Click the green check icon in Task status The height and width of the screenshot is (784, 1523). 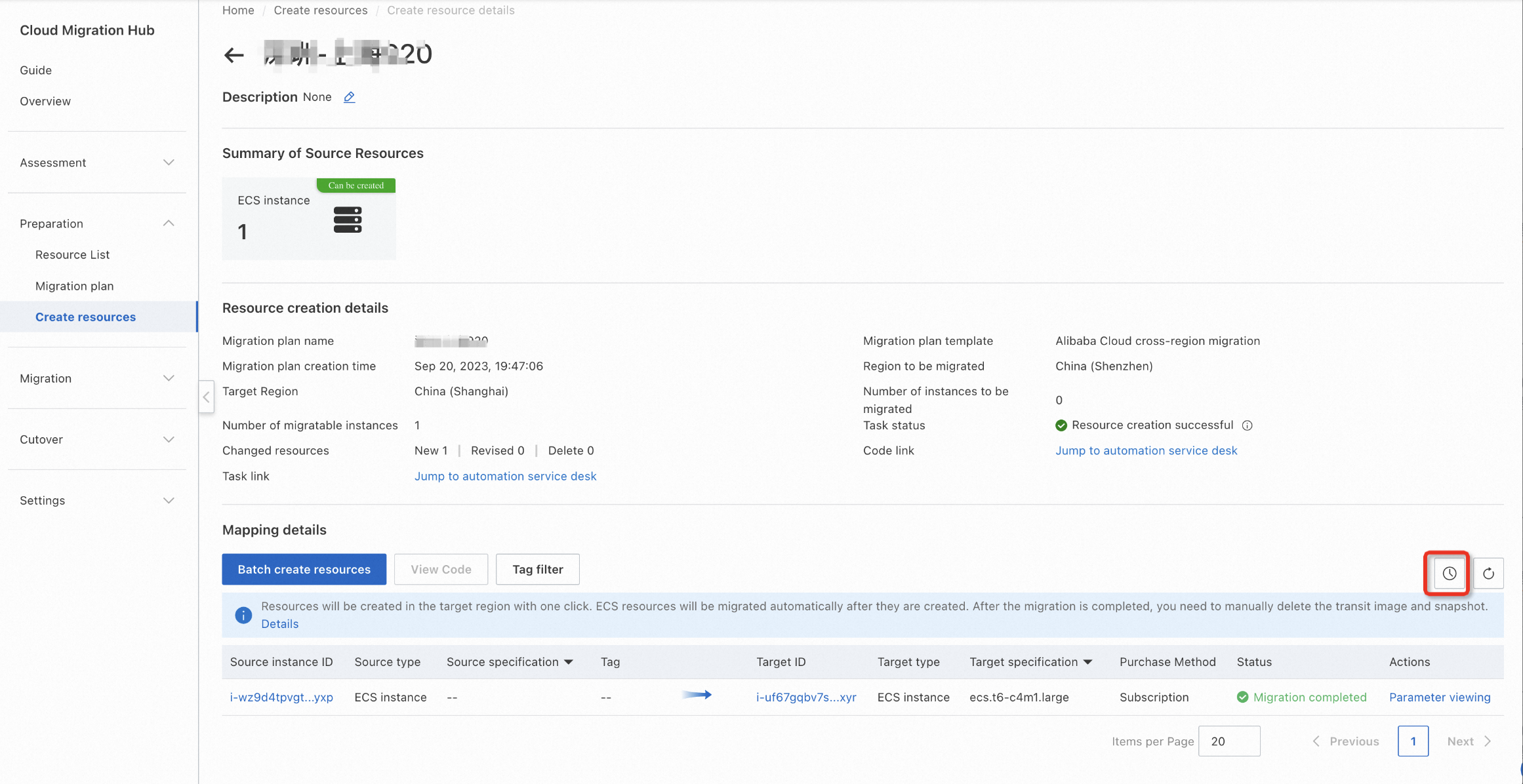1061,425
